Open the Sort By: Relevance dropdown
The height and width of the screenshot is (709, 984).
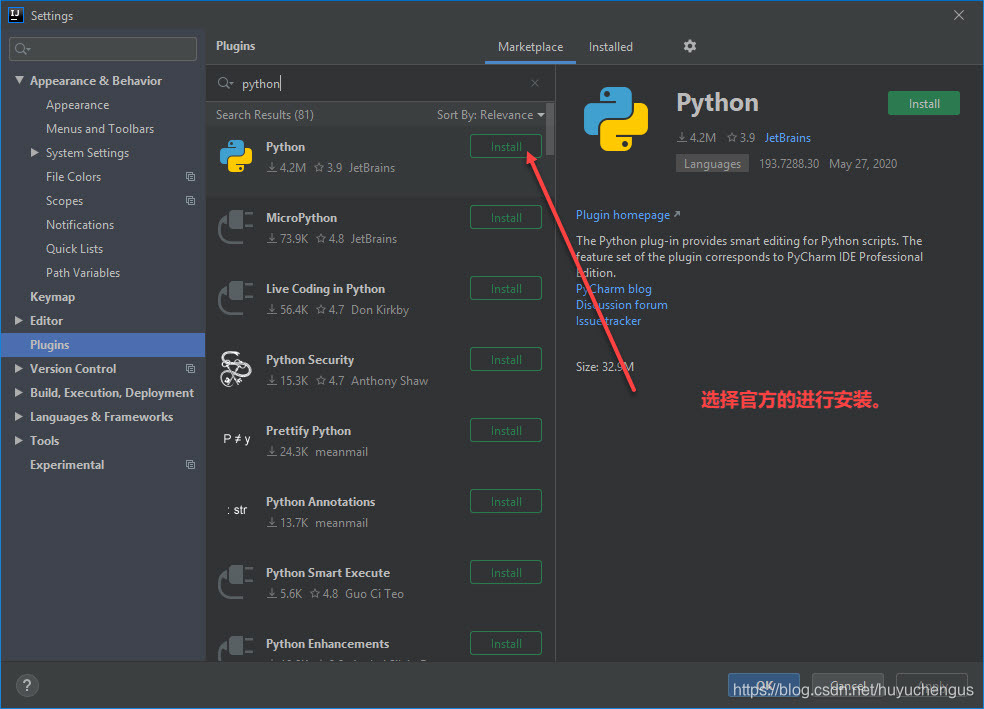click(491, 115)
